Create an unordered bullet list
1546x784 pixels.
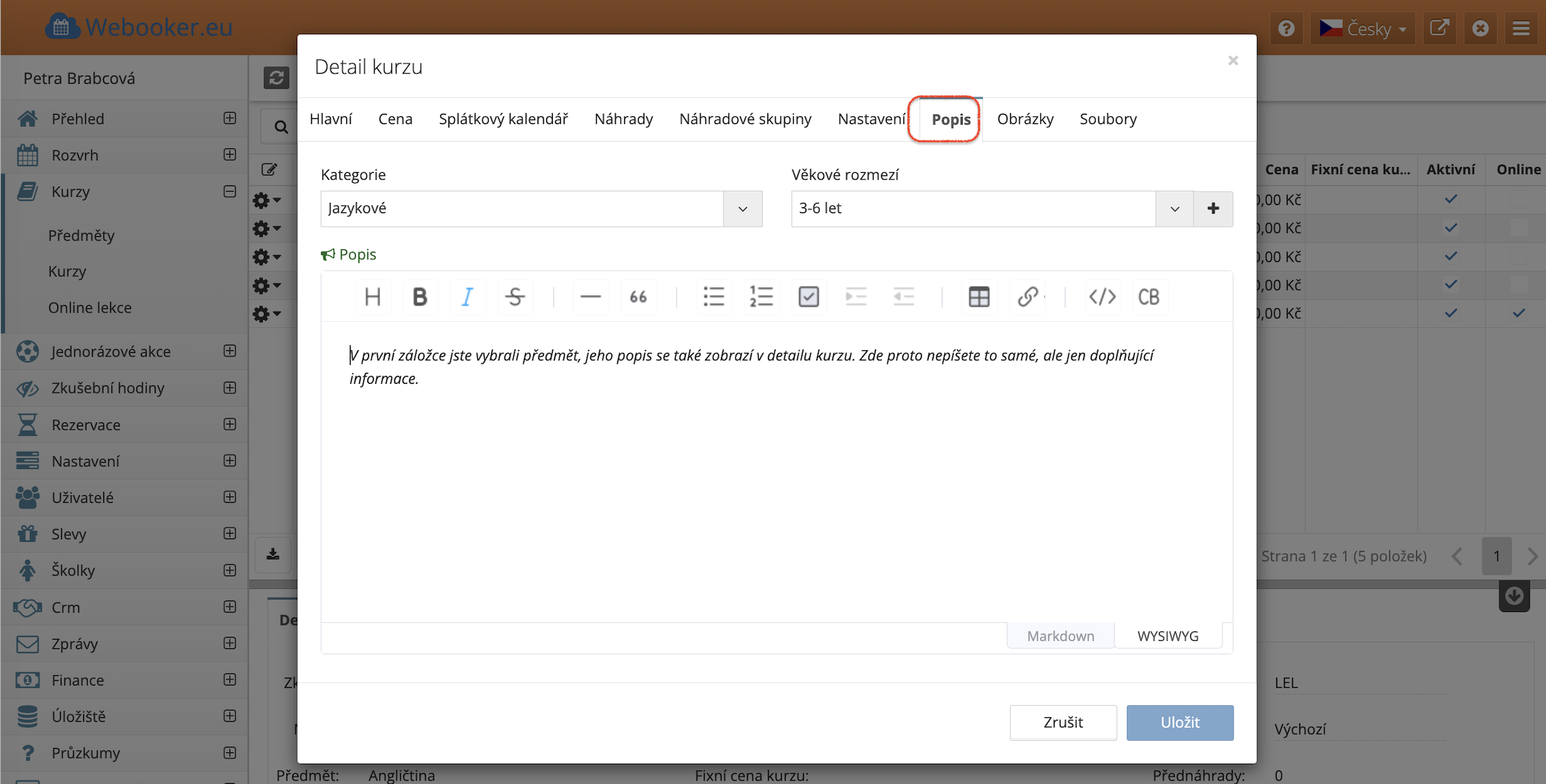714,297
